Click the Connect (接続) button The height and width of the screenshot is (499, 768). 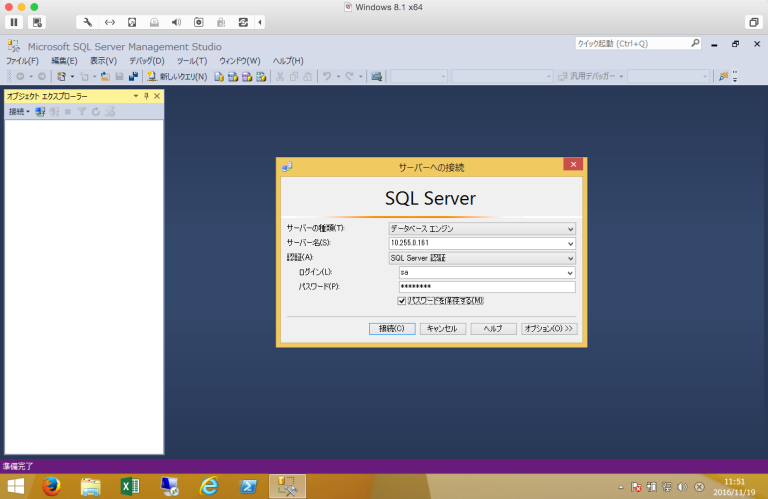[392, 329]
